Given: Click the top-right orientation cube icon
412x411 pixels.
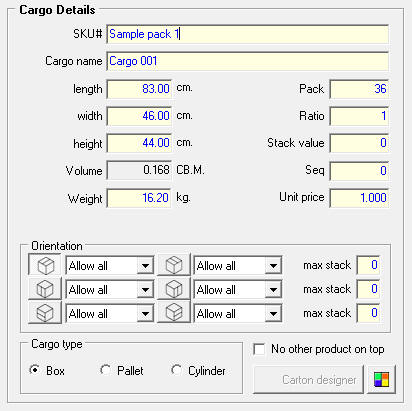Looking at the screenshot, I should tap(174, 265).
